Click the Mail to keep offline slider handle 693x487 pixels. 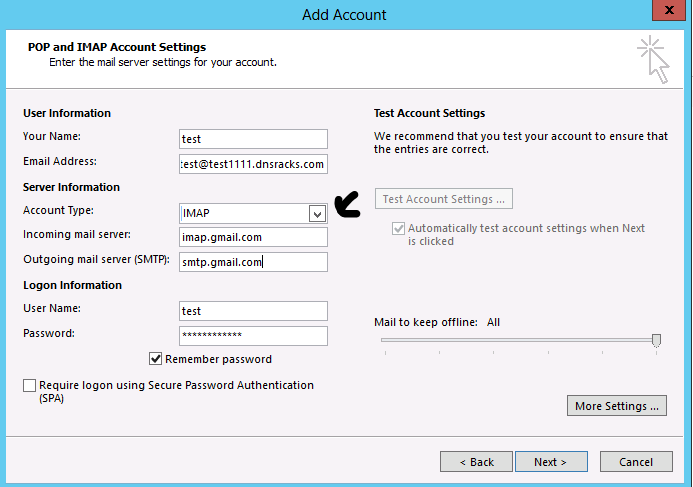656,341
